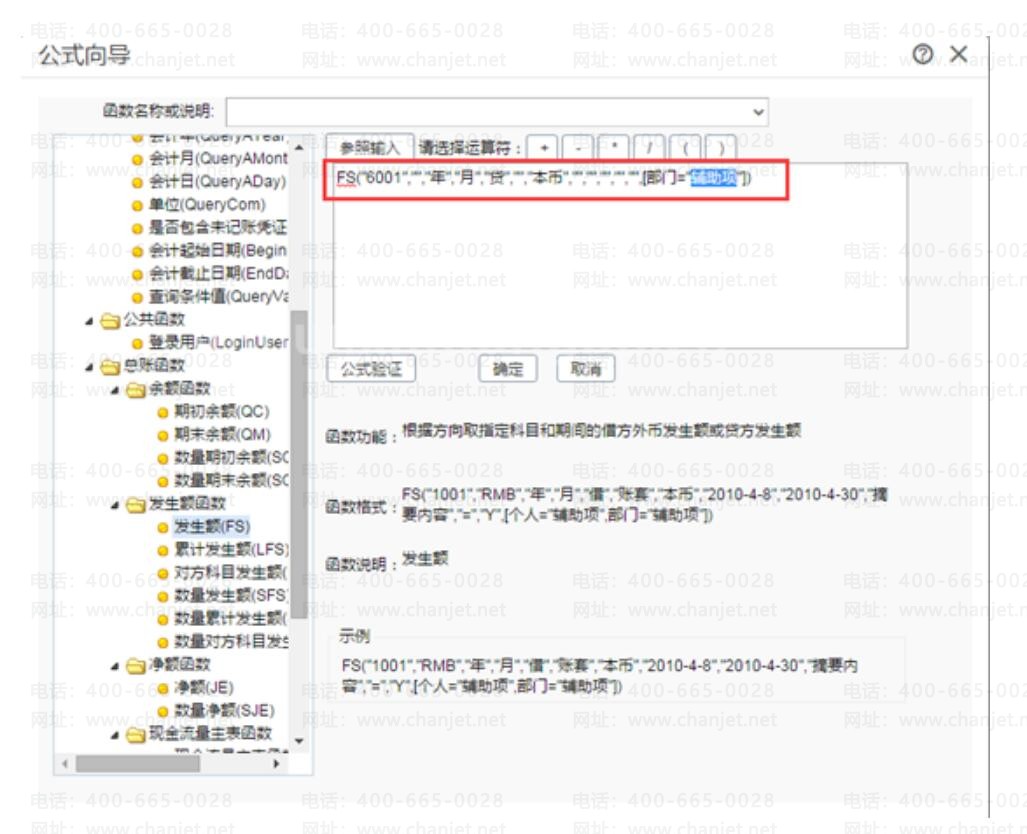Select 查询条件值(QueryVa function
The height and width of the screenshot is (834, 1027).
[218, 297]
